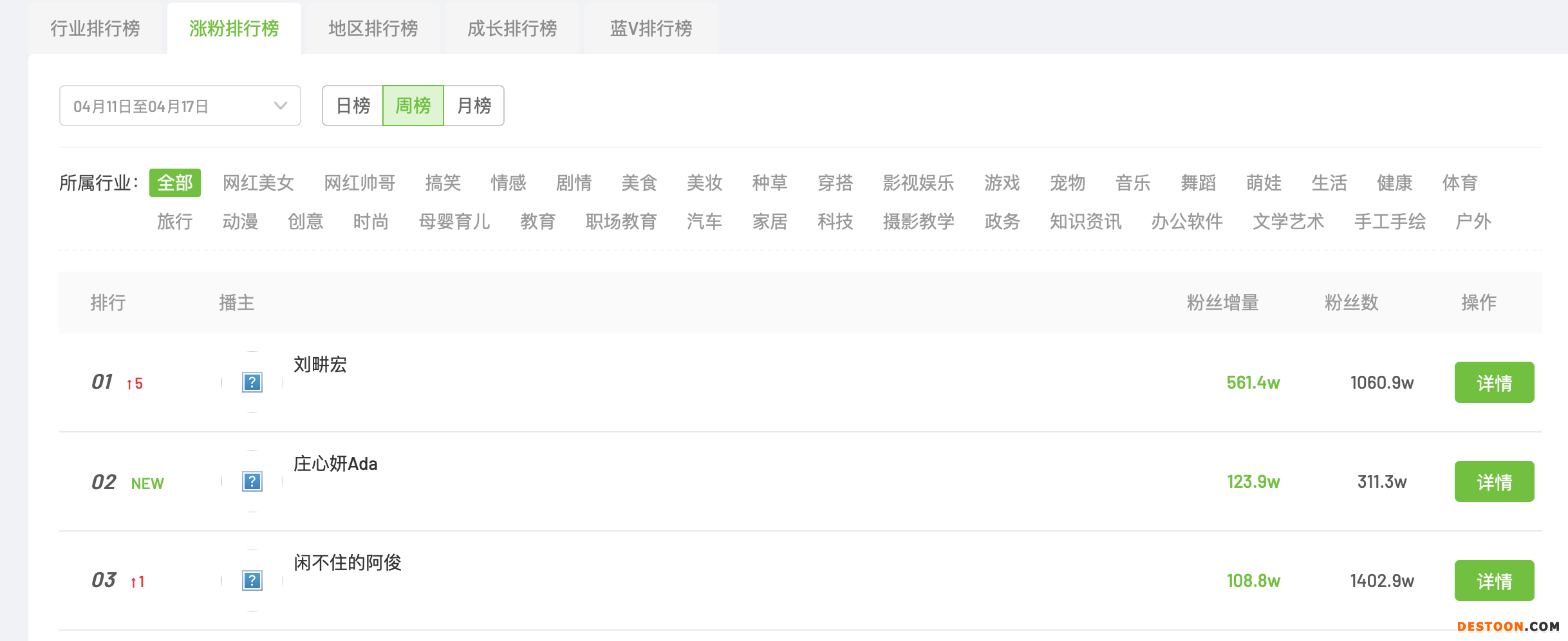This screenshot has height=641, width=1568.
Task: Open 刘畊宏 avatar placeholder image
Action: [252, 382]
